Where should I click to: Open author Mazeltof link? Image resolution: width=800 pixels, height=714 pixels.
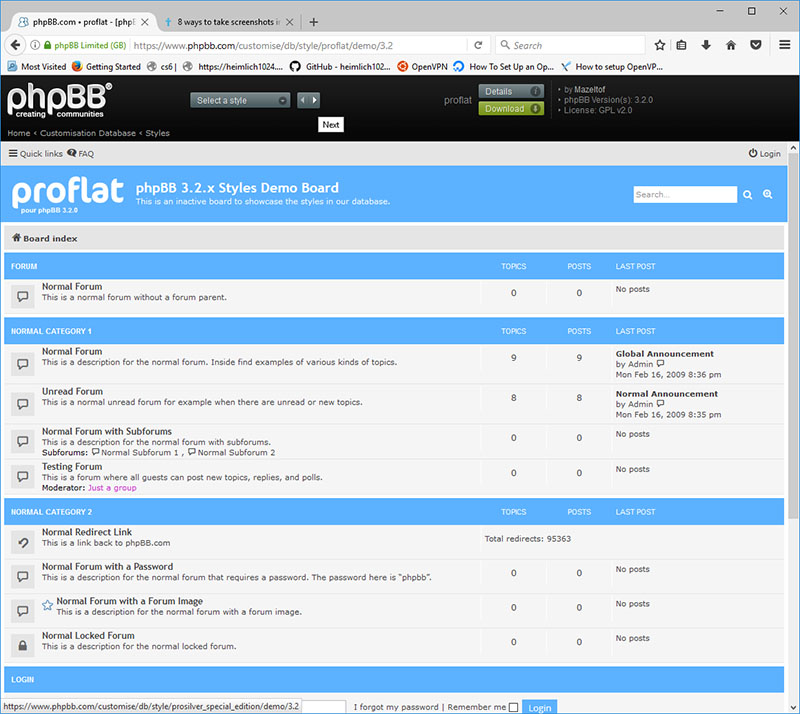point(589,89)
